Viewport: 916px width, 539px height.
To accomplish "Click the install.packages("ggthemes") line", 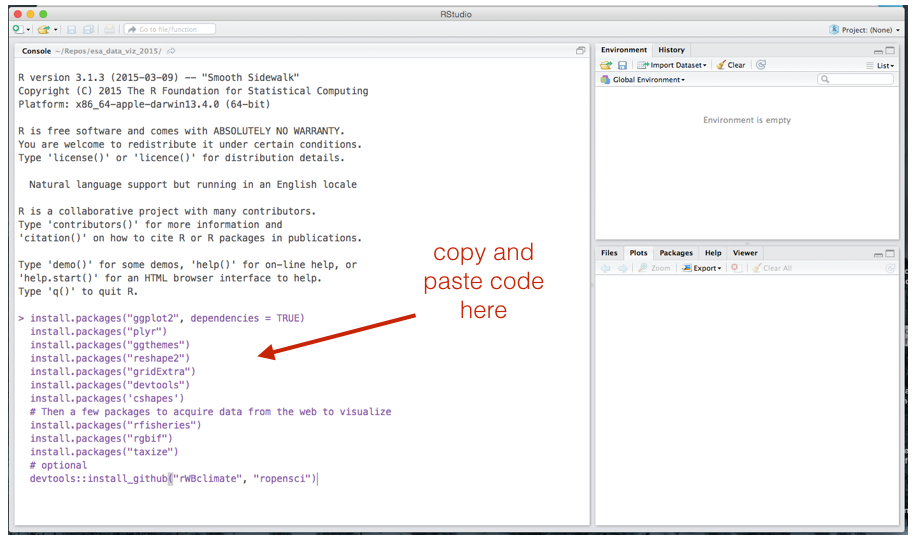I will (x=110, y=345).
